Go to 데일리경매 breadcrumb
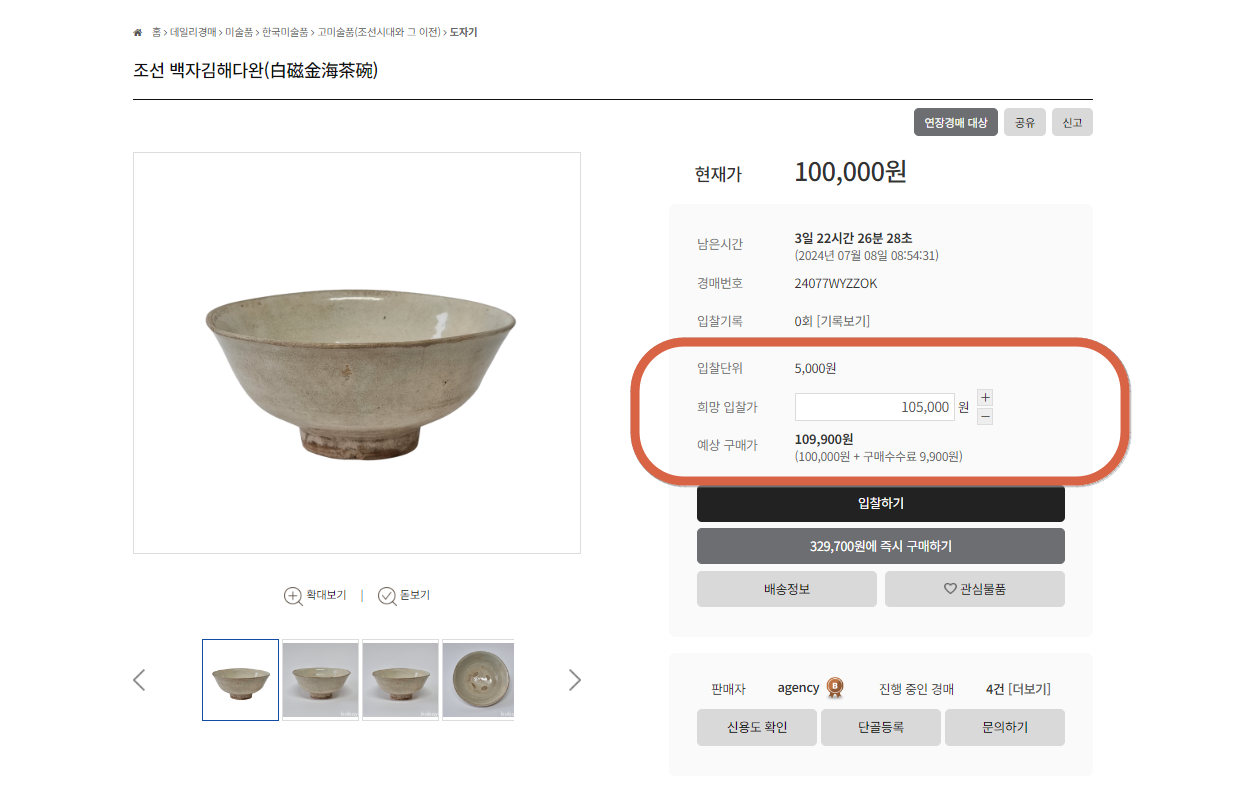1236x810 pixels. (193, 32)
